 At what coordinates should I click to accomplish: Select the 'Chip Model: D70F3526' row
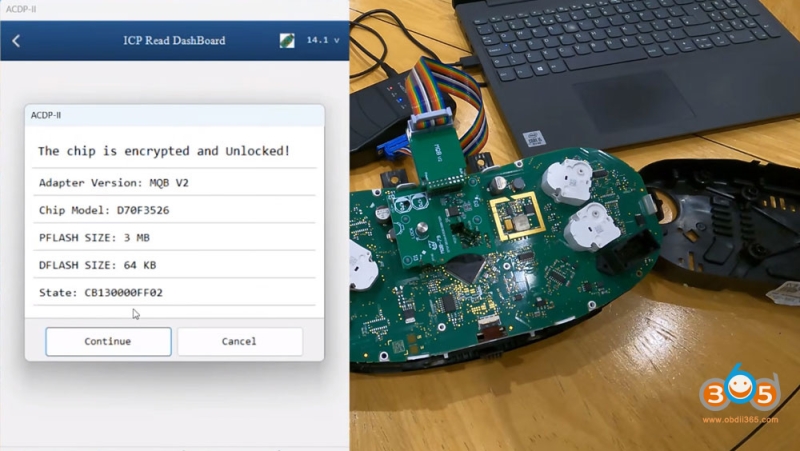(174, 210)
